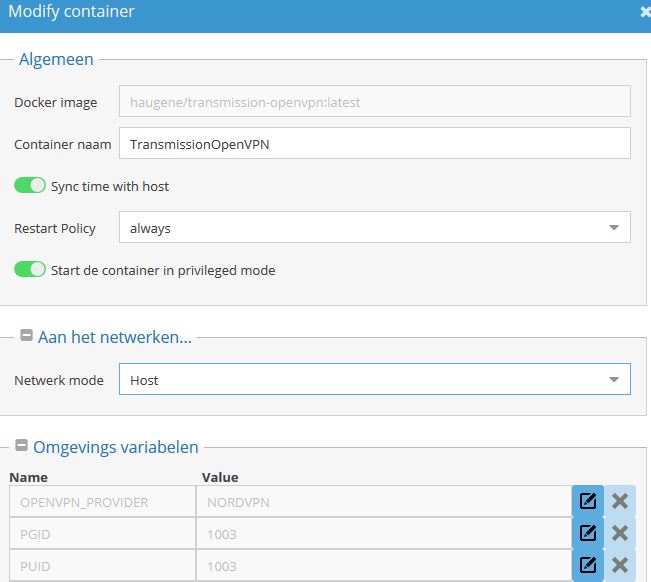Image resolution: width=651 pixels, height=582 pixels.
Task: Select the PUID name cell
Action: [102, 565]
